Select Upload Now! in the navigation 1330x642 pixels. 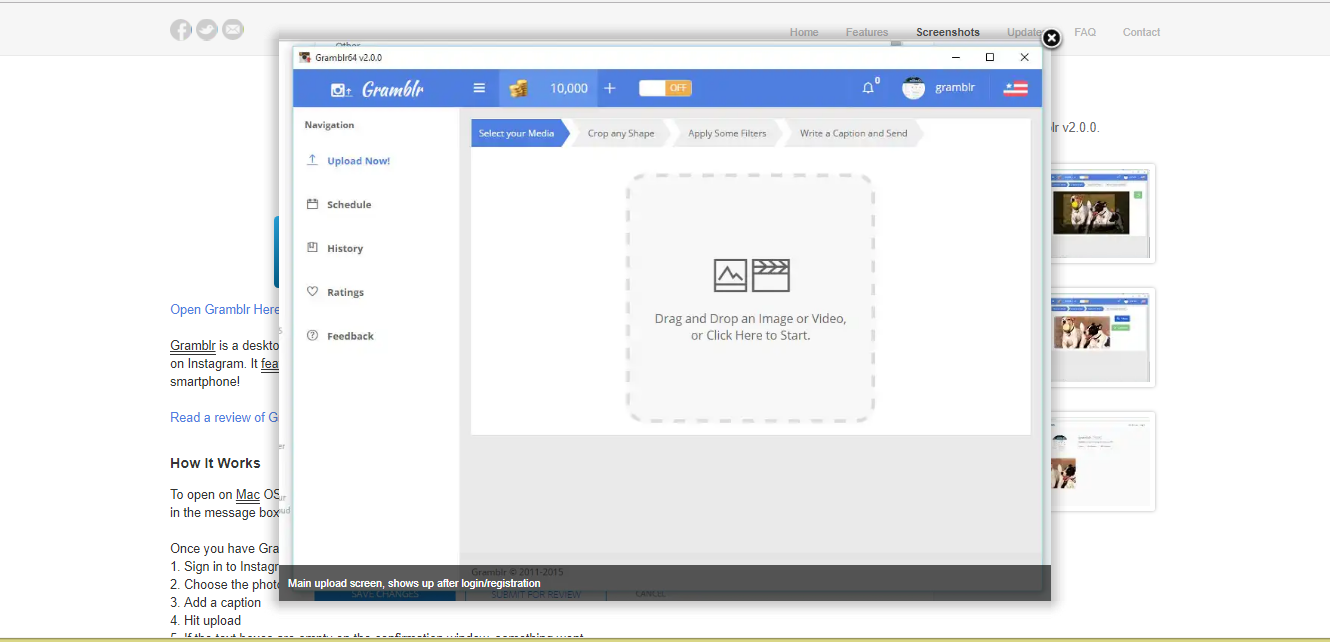358,161
